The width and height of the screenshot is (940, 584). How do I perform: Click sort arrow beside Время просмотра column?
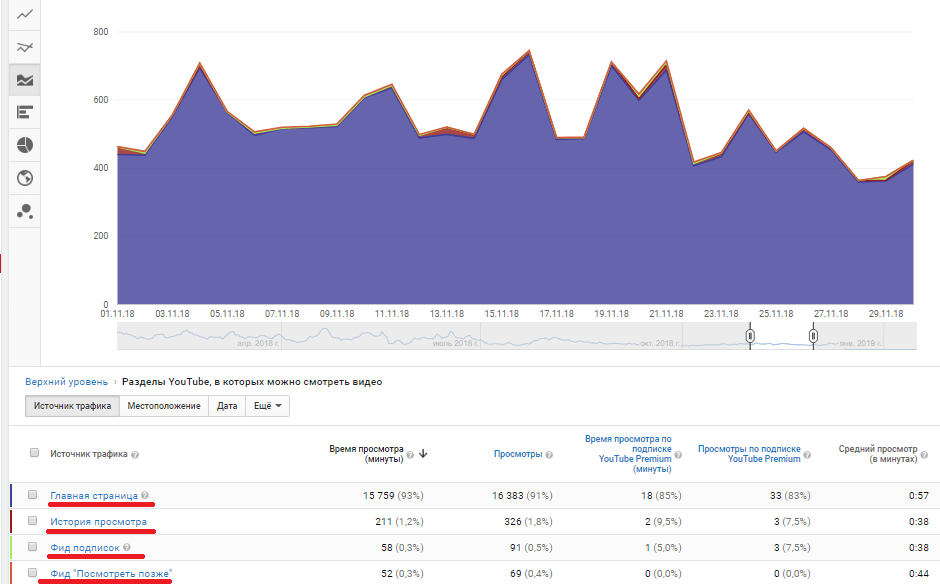(x=423, y=454)
